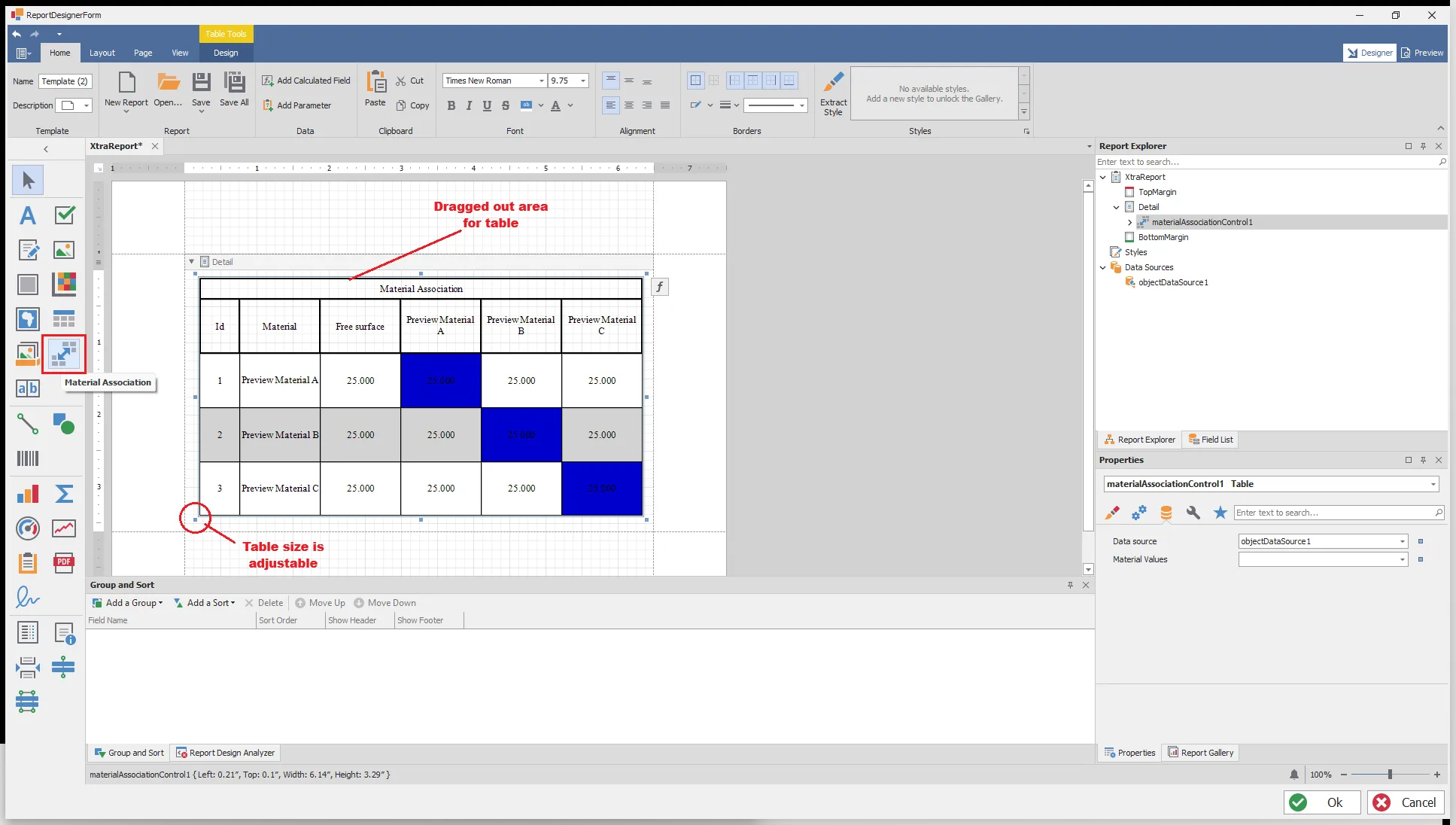Image resolution: width=1456 pixels, height=825 pixels.
Task: Toggle the All Borders option
Action: pos(696,81)
